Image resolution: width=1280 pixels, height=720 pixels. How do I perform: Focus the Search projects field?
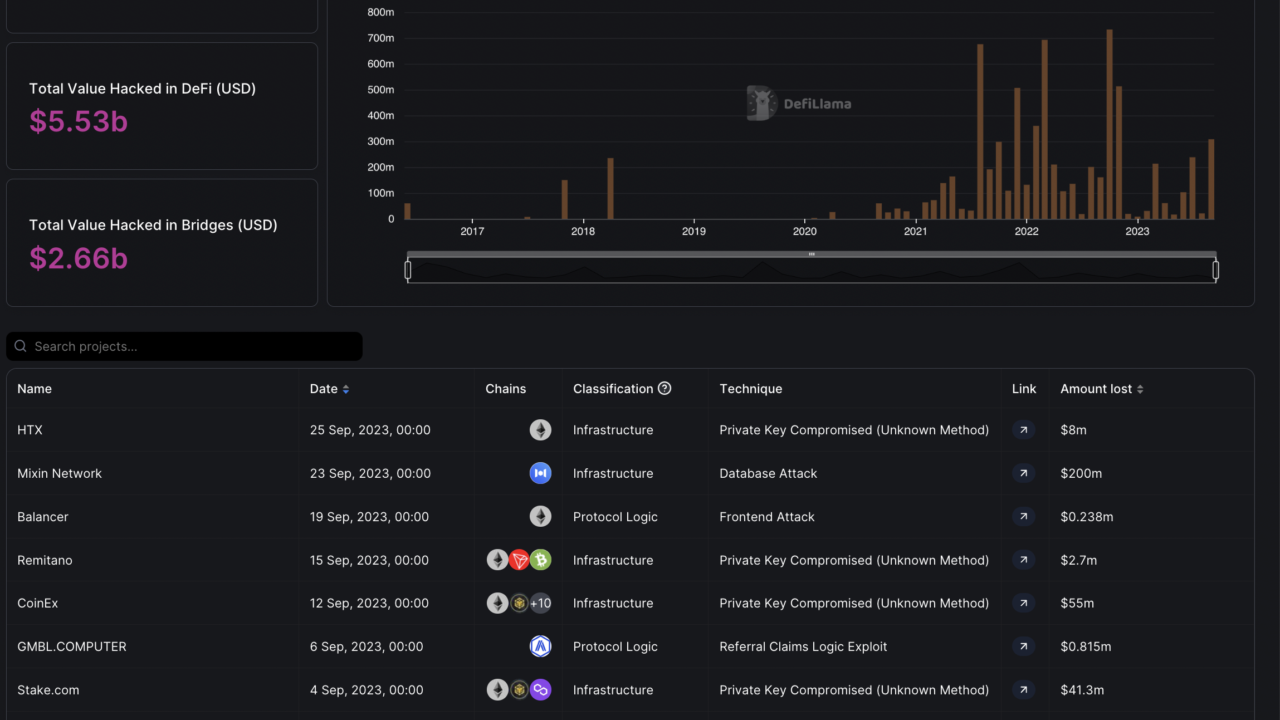tap(184, 346)
